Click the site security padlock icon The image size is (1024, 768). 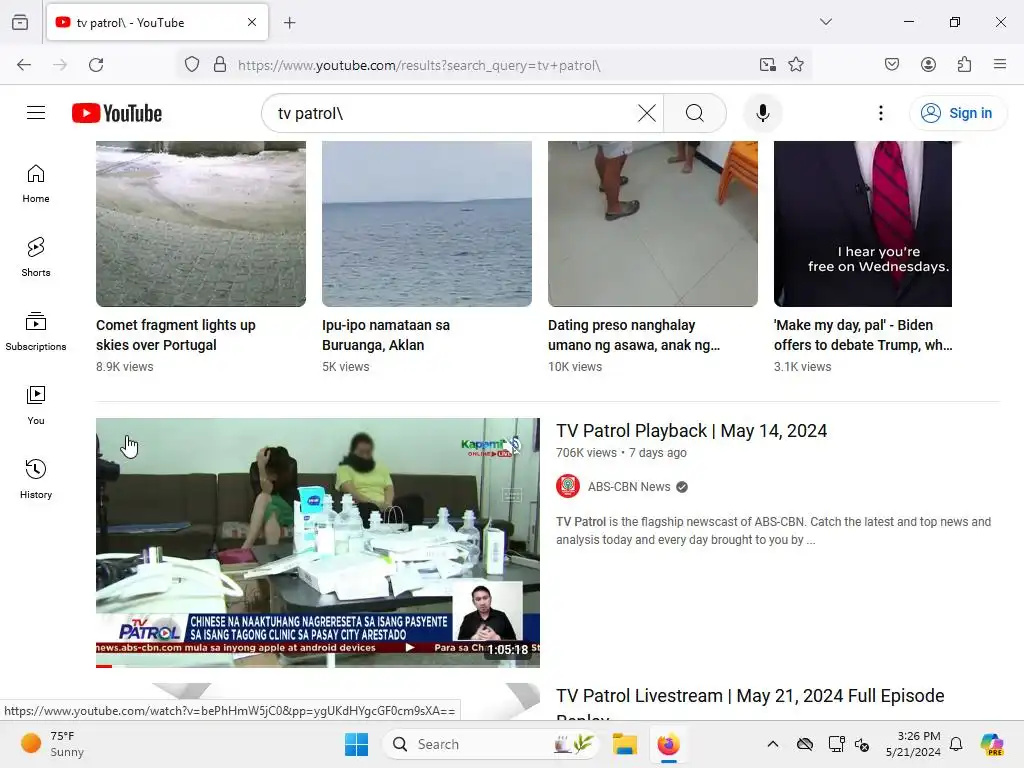pos(220,65)
